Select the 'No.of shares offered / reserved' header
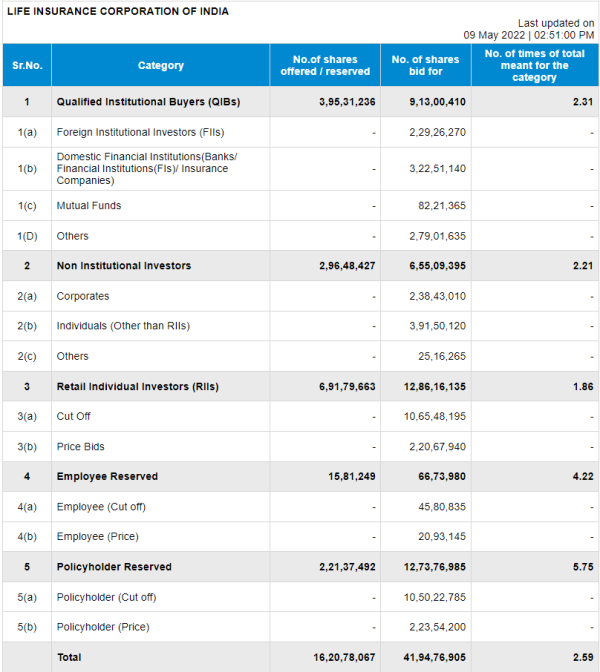 [x=325, y=66]
